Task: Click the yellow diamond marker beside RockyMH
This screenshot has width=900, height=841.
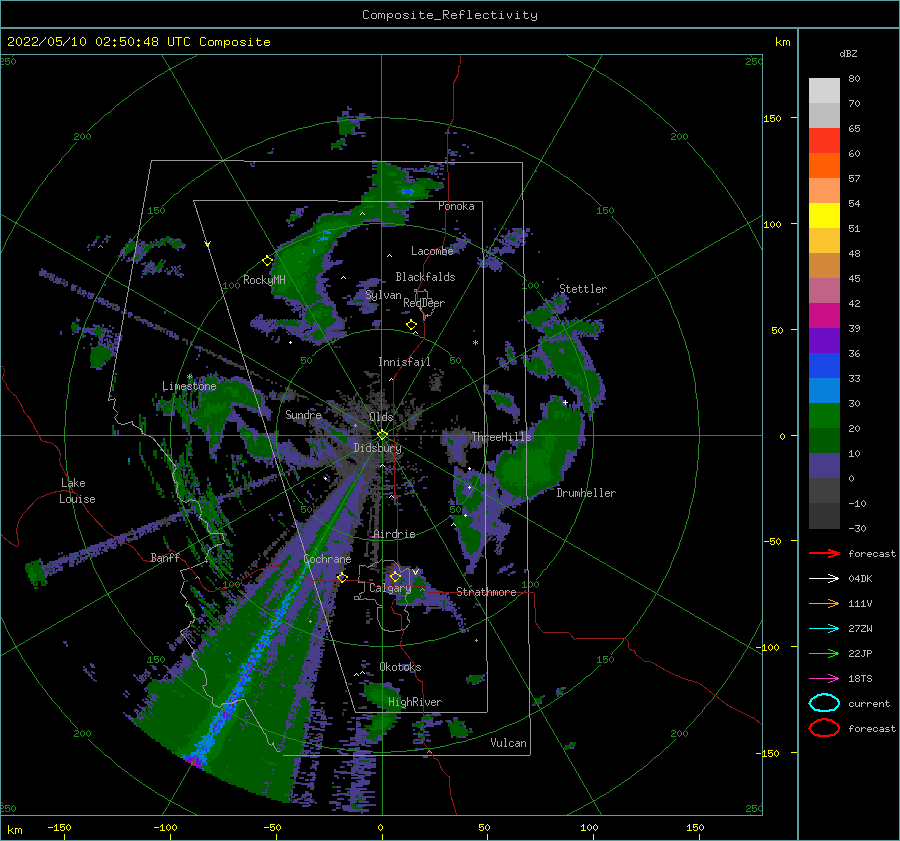Action: tap(267, 261)
